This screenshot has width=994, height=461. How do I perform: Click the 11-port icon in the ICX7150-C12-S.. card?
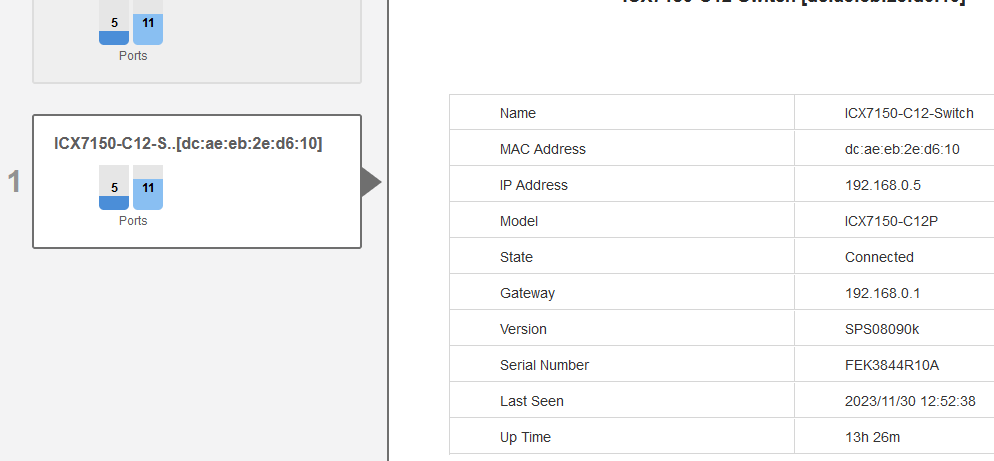point(148,189)
